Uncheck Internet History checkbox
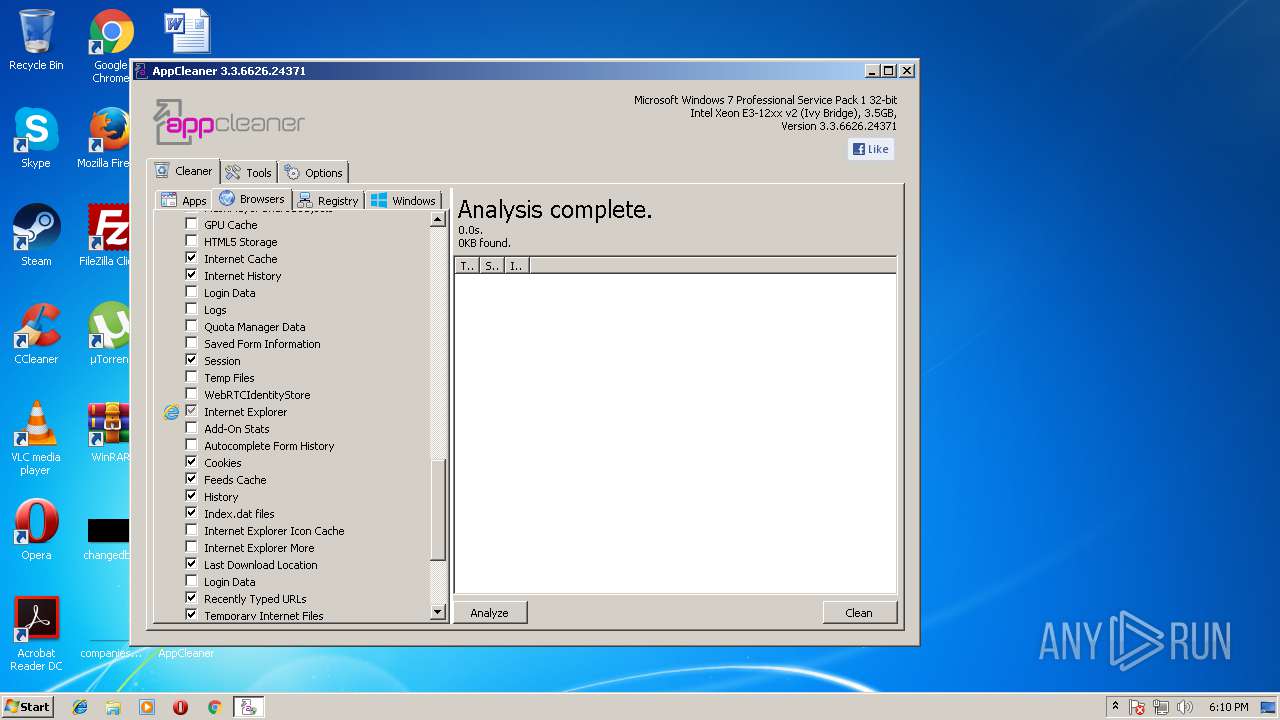 click(x=191, y=276)
